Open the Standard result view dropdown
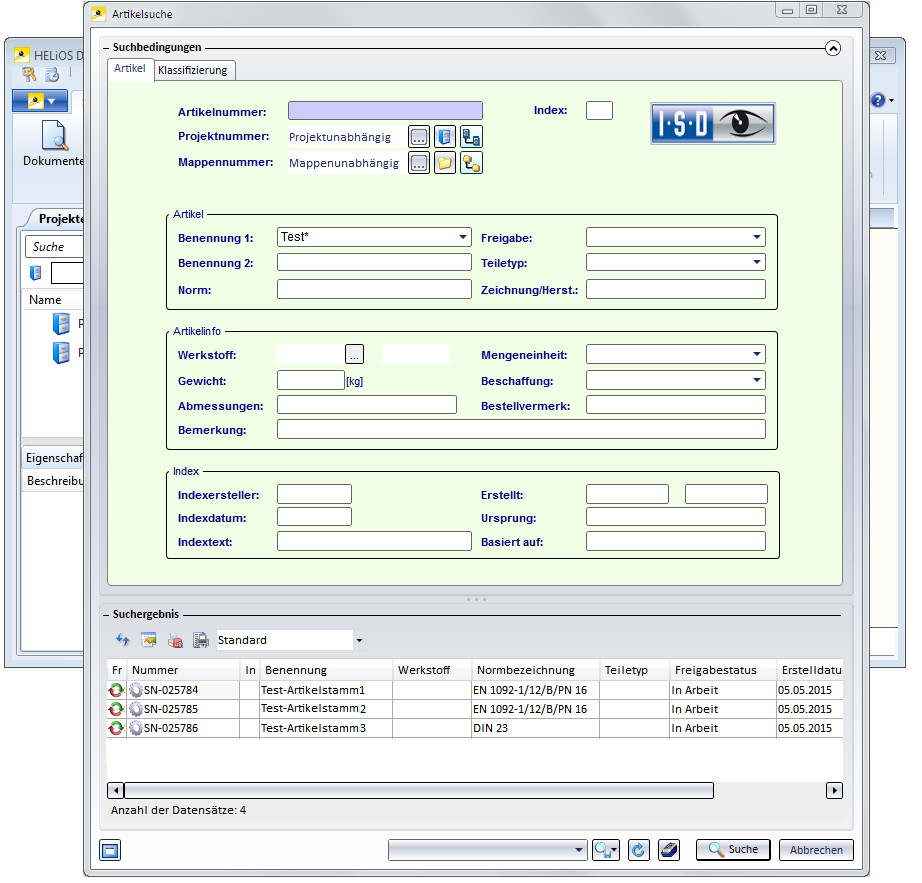922x883 pixels. coord(359,640)
